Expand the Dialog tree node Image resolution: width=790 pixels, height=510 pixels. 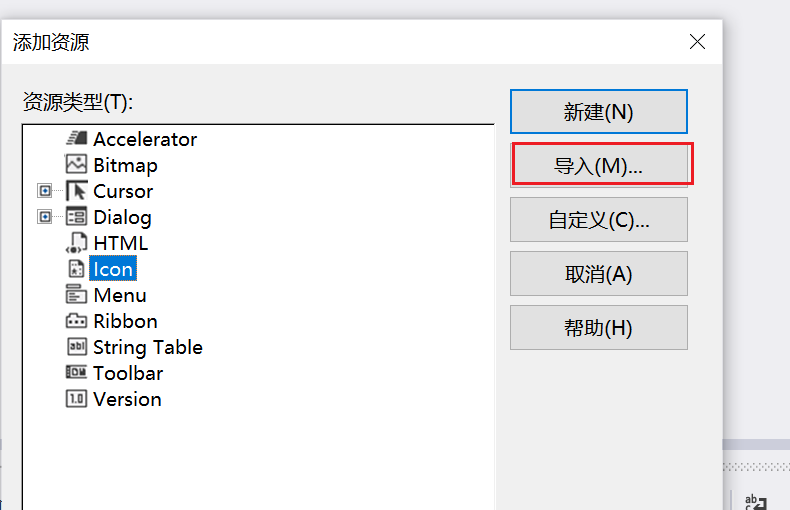[45, 217]
